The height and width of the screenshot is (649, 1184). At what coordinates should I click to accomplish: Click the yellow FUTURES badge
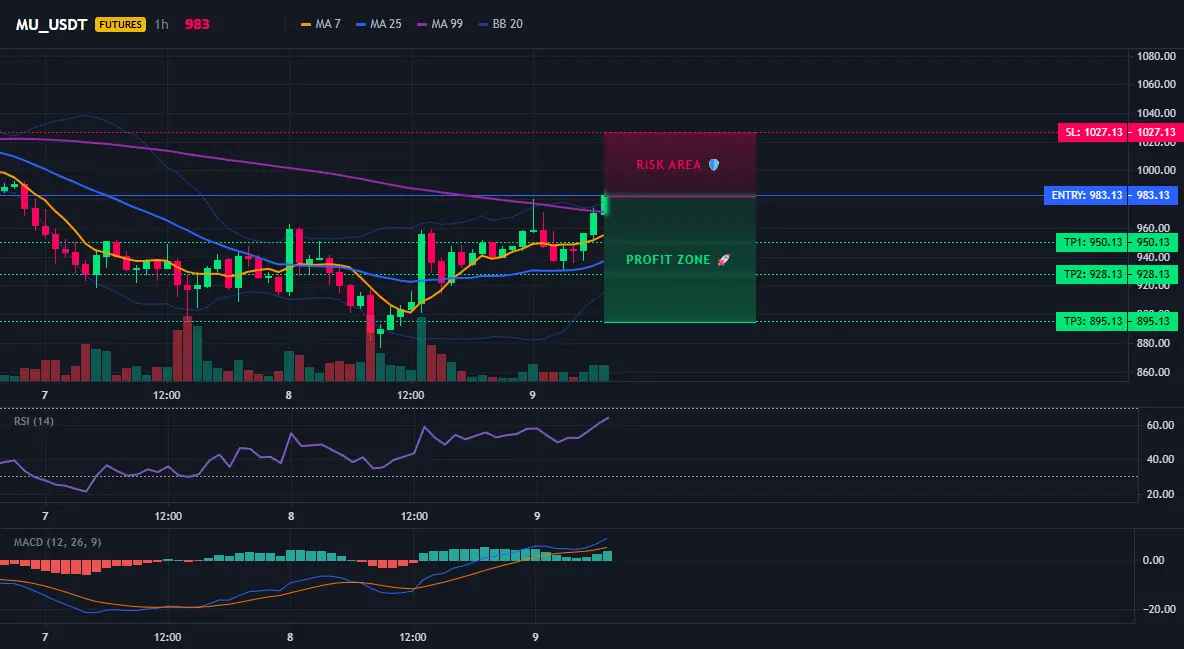point(120,24)
